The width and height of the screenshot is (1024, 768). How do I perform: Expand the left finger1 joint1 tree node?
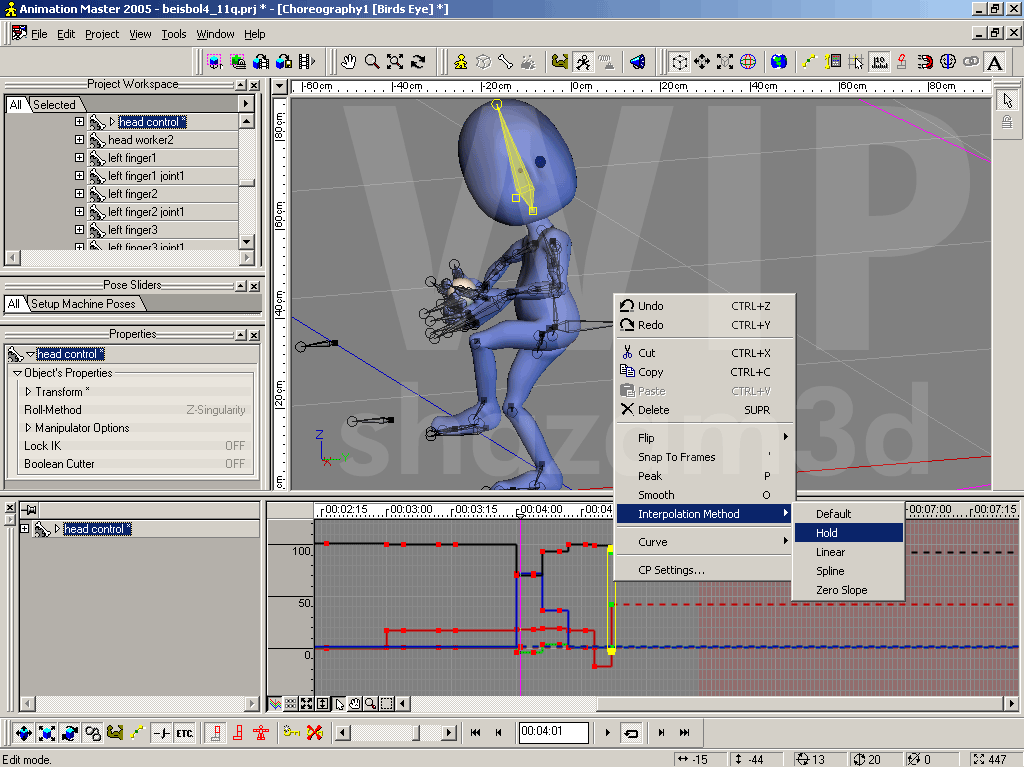(x=79, y=176)
